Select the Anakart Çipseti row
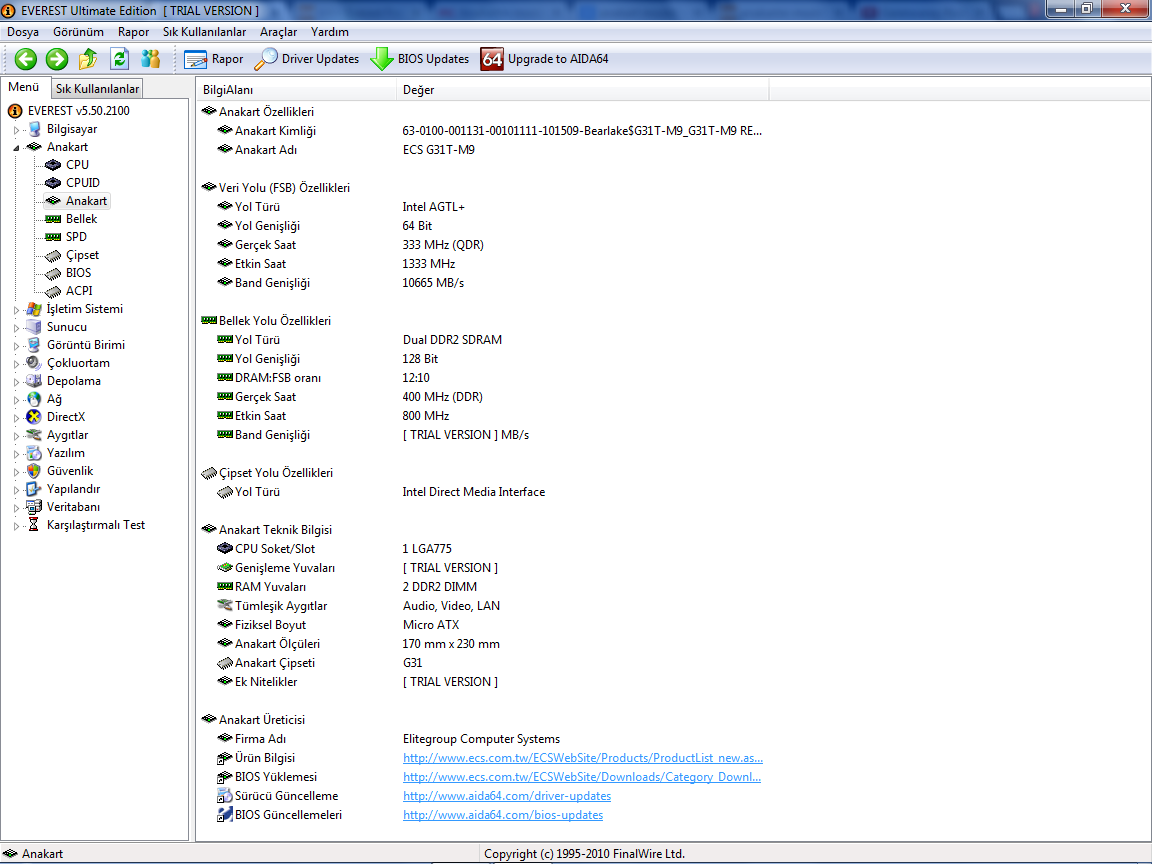 [x=481, y=663]
